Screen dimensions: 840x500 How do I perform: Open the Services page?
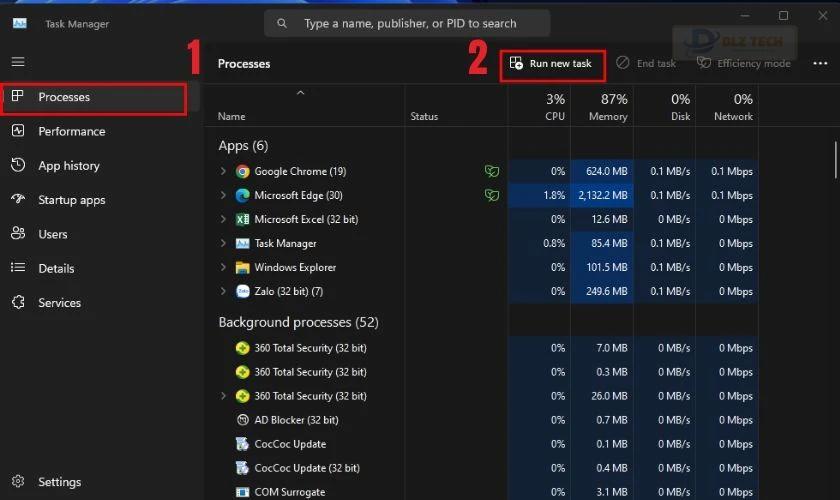click(59, 303)
